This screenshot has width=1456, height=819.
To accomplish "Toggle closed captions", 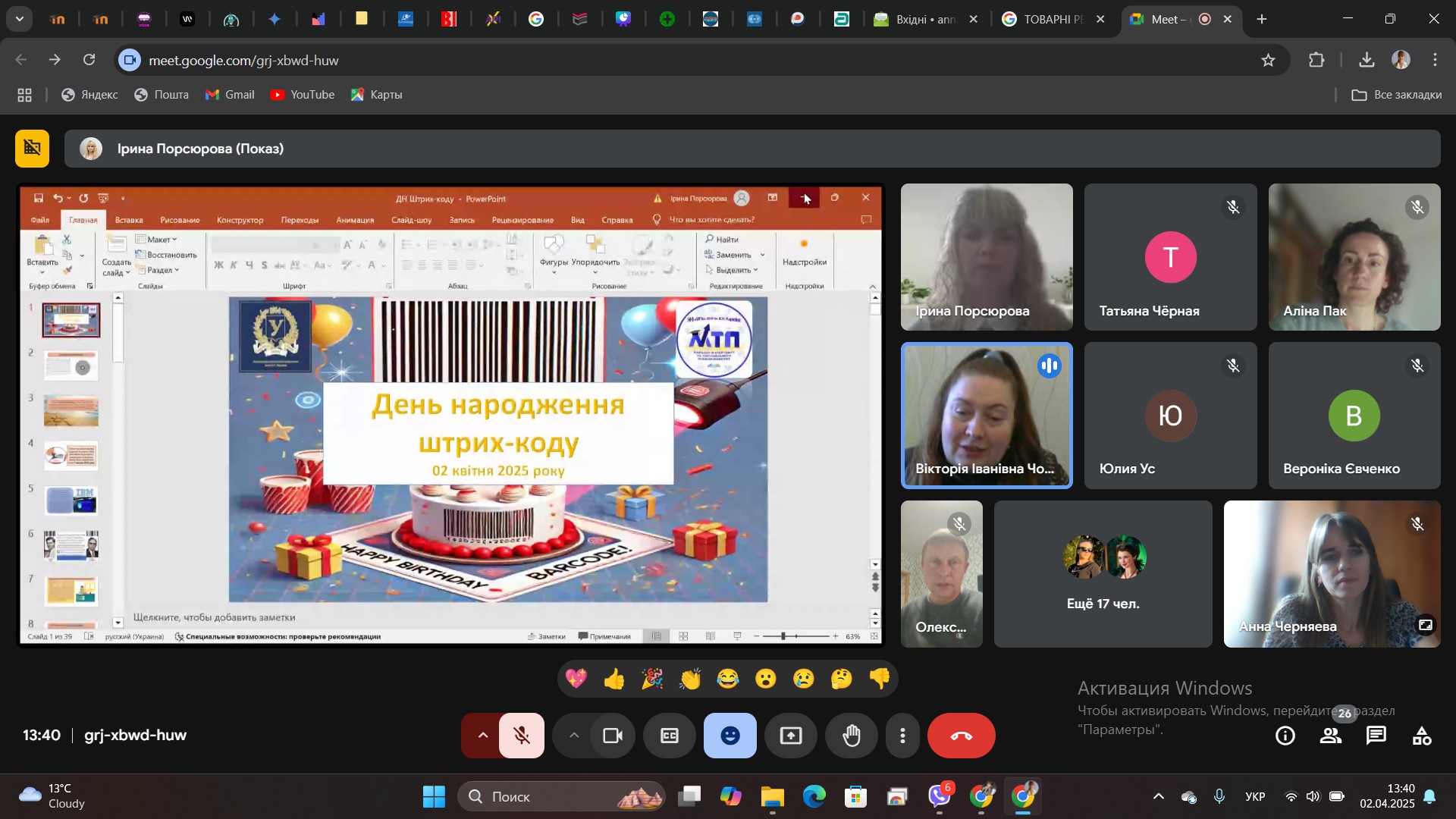I will click(670, 736).
